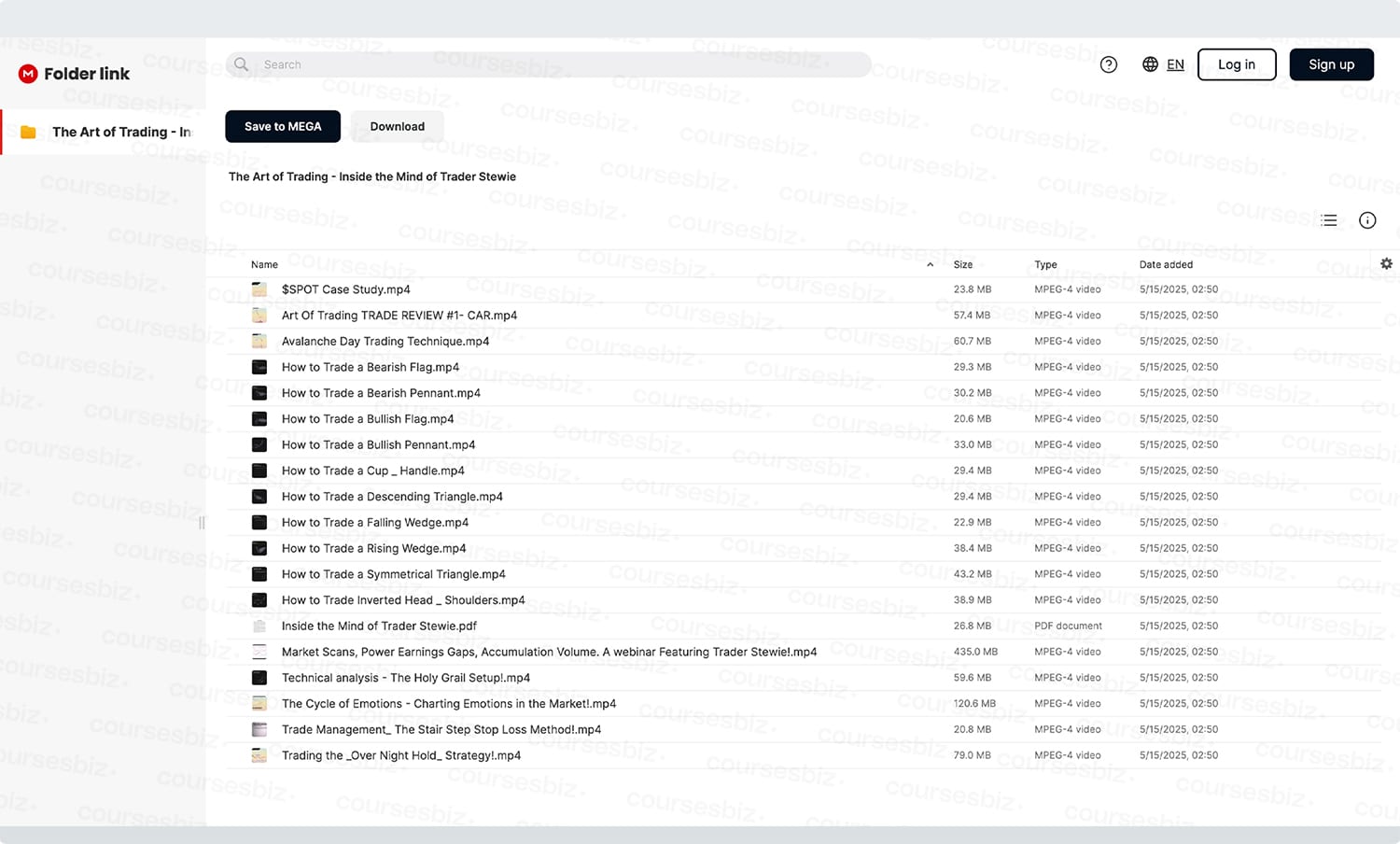Viewport: 1400px width, 844px height.
Task: Click the 120.6 MB size value
Action: point(974,704)
